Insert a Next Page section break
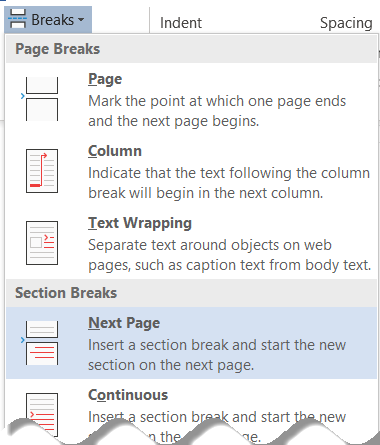The width and height of the screenshot is (380, 445). click(x=124, y=323)
